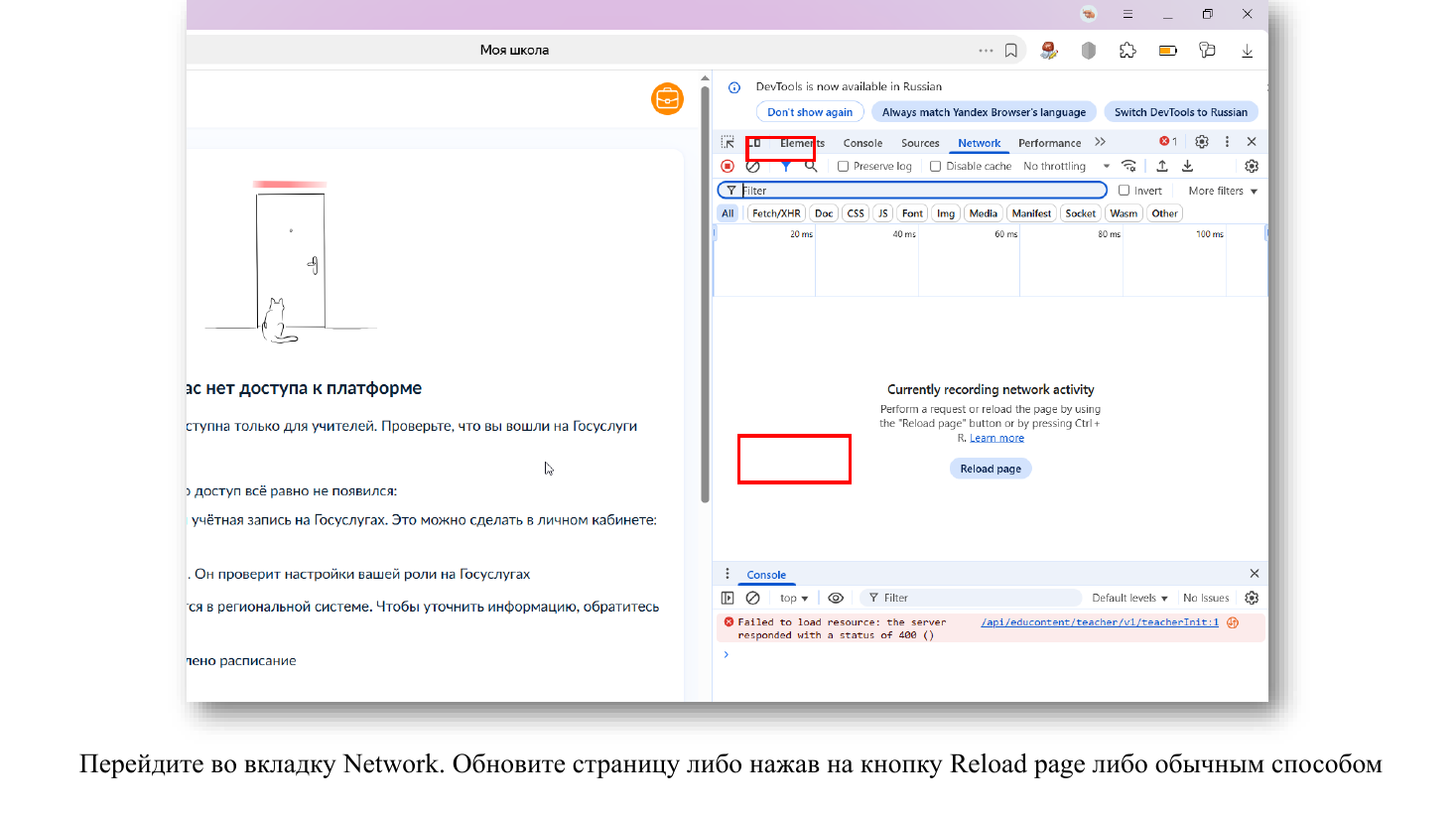
Task: Open console settings gear
Action: tap(1252, 598)
